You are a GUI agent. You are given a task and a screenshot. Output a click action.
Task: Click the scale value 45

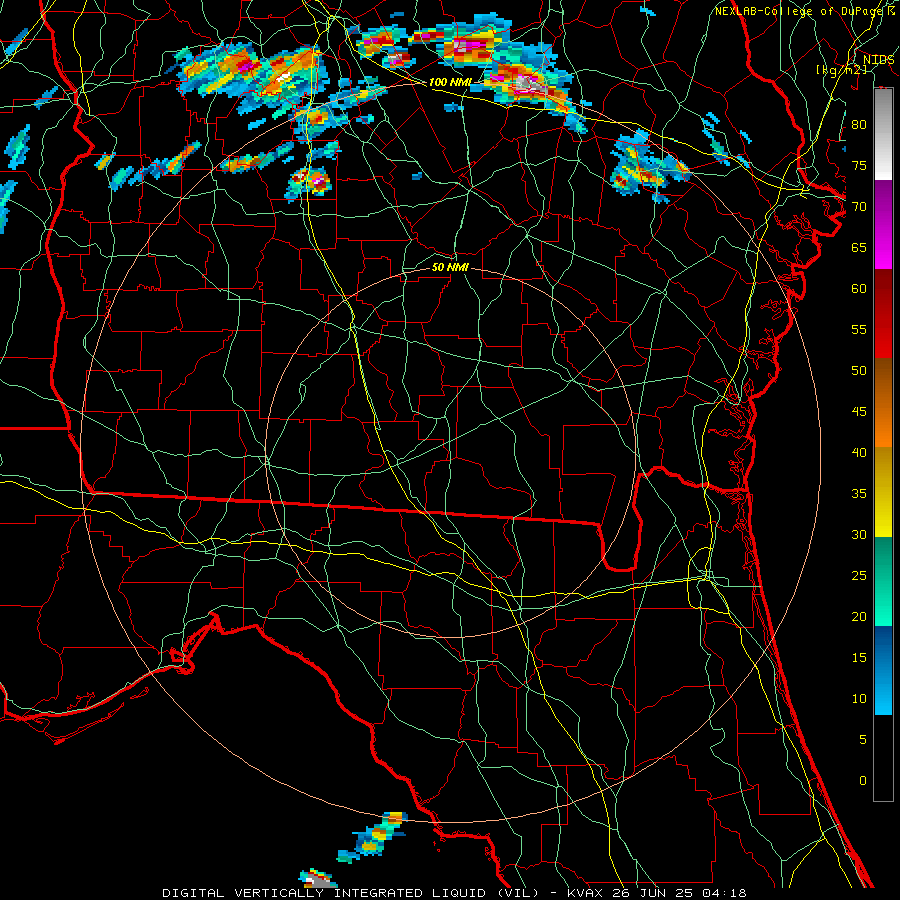(x=859, y=412)
